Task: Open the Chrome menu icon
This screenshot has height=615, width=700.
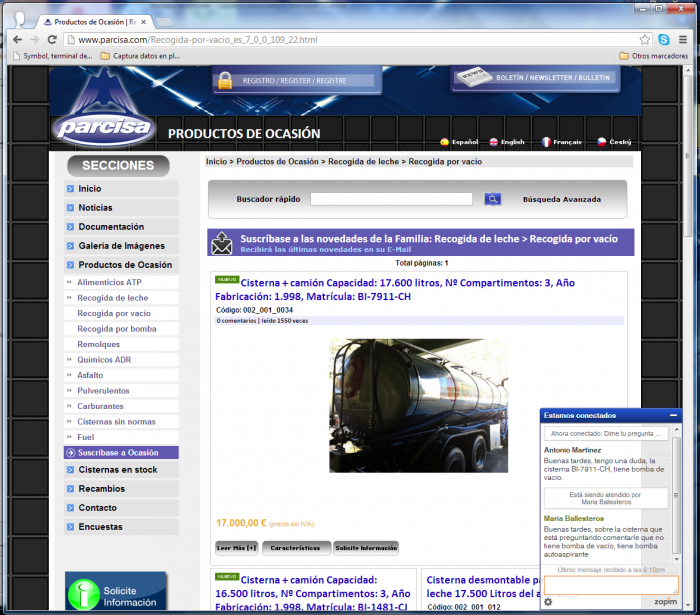Action: point(683,40)
